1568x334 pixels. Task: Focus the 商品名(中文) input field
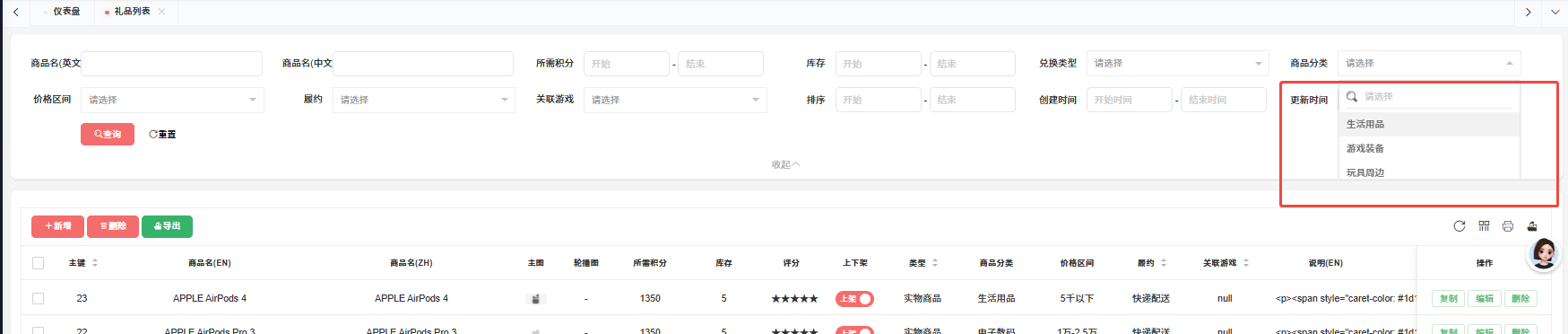423,64
